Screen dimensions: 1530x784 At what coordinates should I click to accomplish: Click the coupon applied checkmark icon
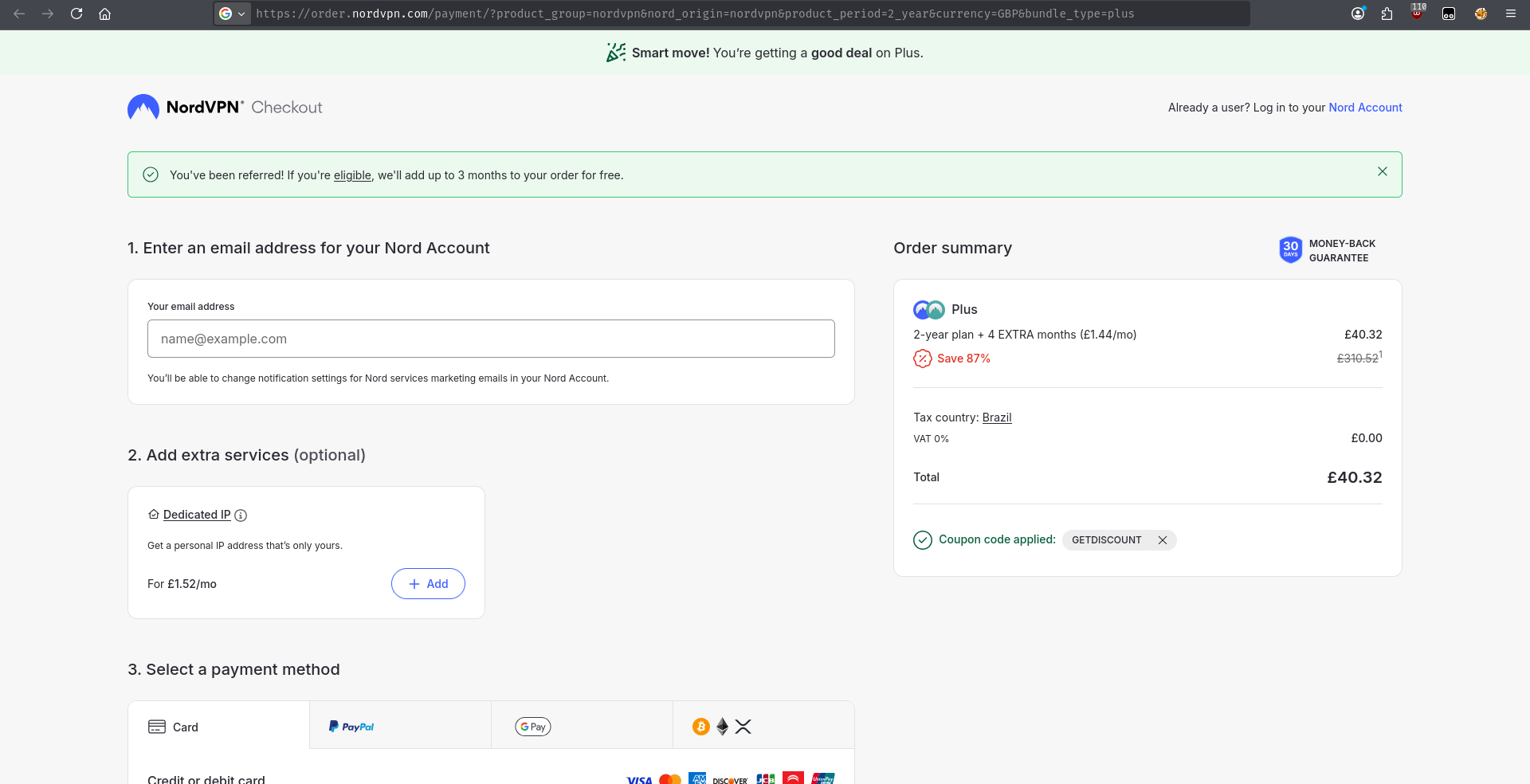(x=922, y=540)
